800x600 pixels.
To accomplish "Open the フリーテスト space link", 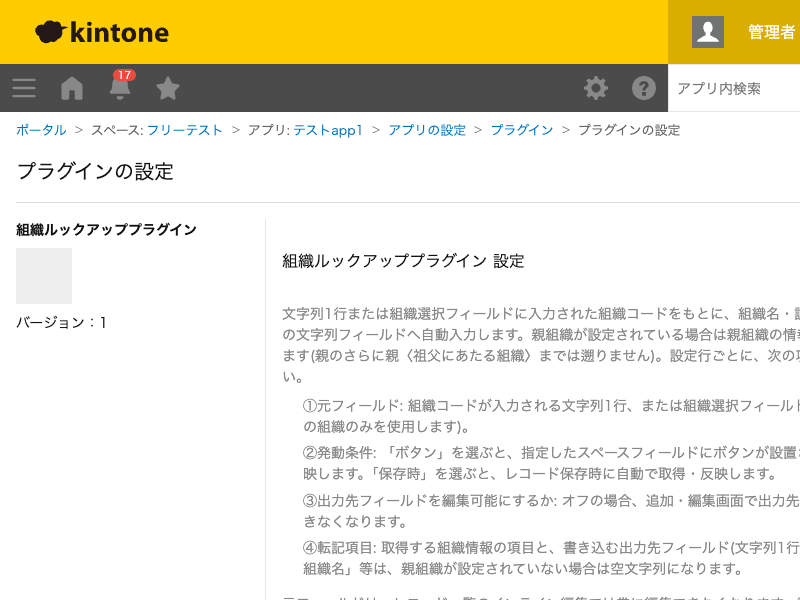I will pos(185,130).
